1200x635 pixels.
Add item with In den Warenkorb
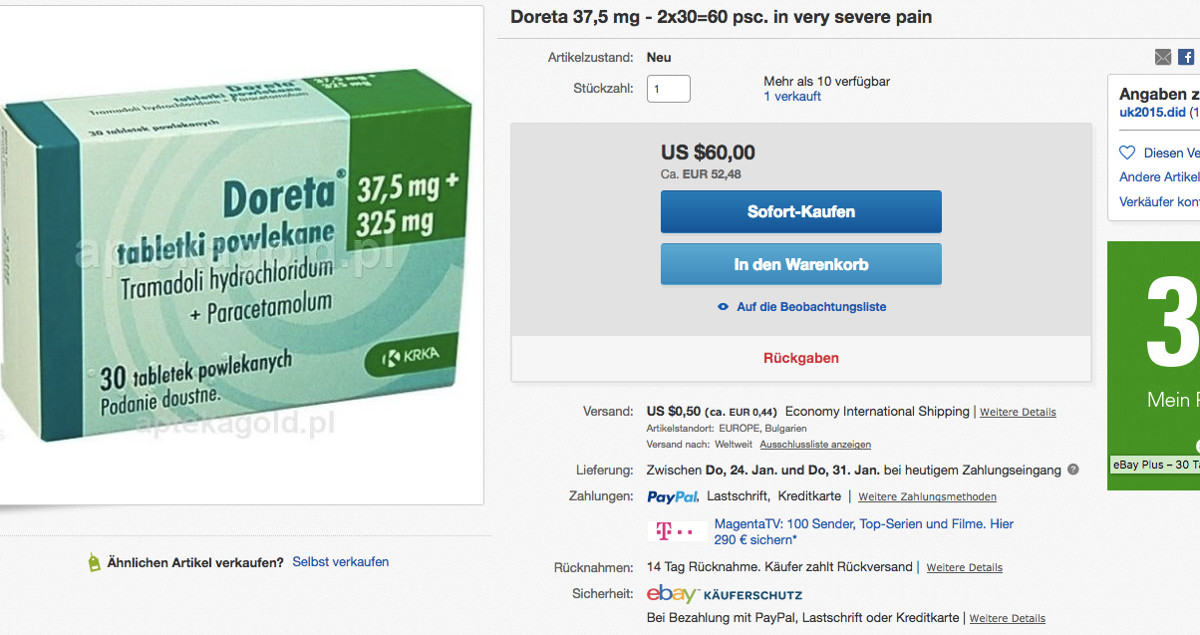[801, 265]
